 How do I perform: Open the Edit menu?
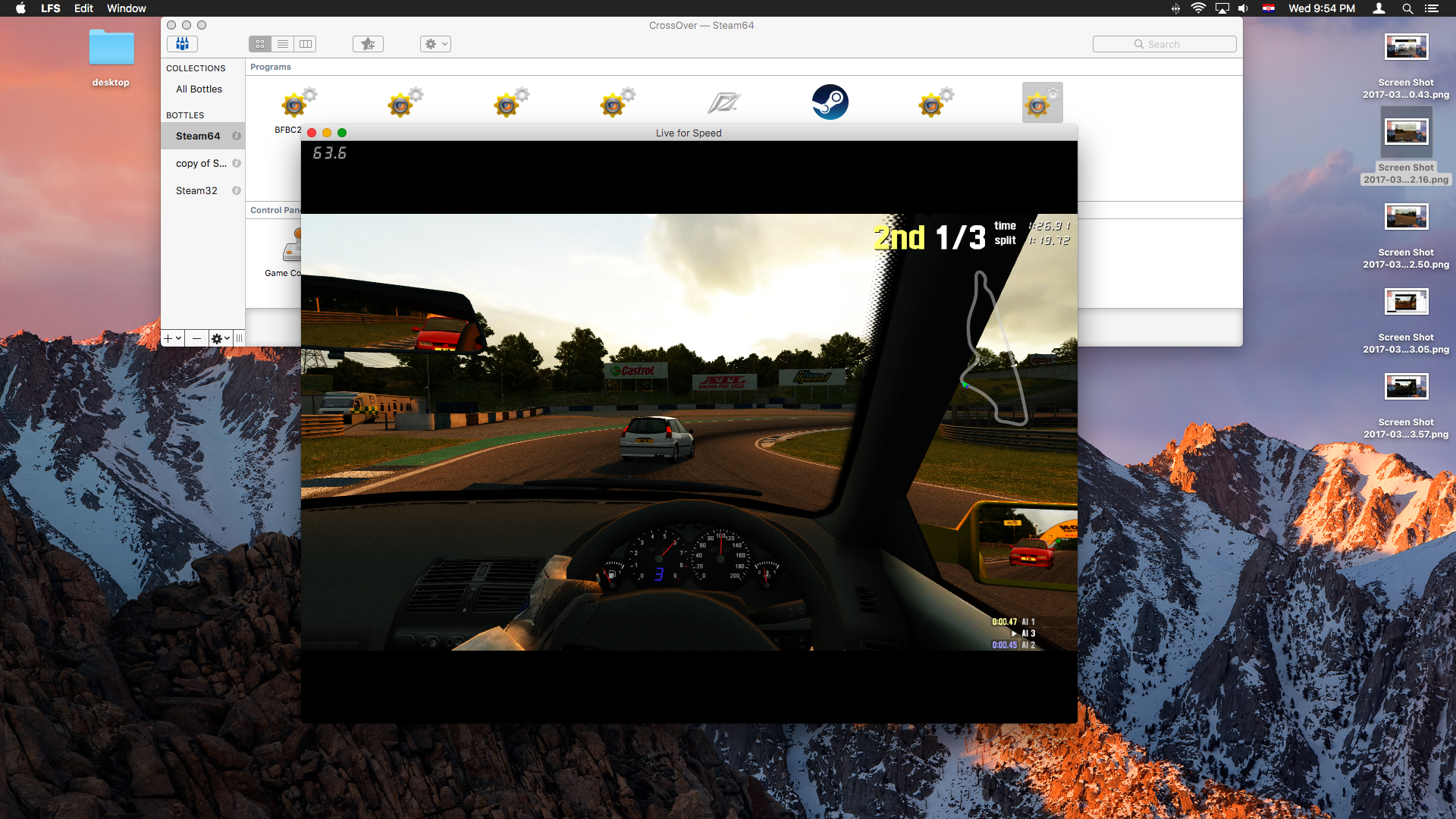83,8
